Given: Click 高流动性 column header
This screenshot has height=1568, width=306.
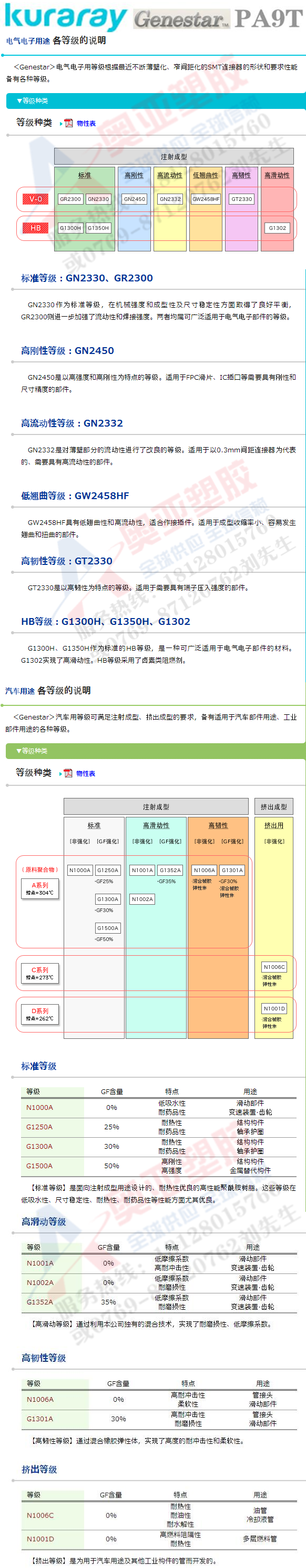Looking at the screenshot, I should pyautogui.click(x=170, y=175).
